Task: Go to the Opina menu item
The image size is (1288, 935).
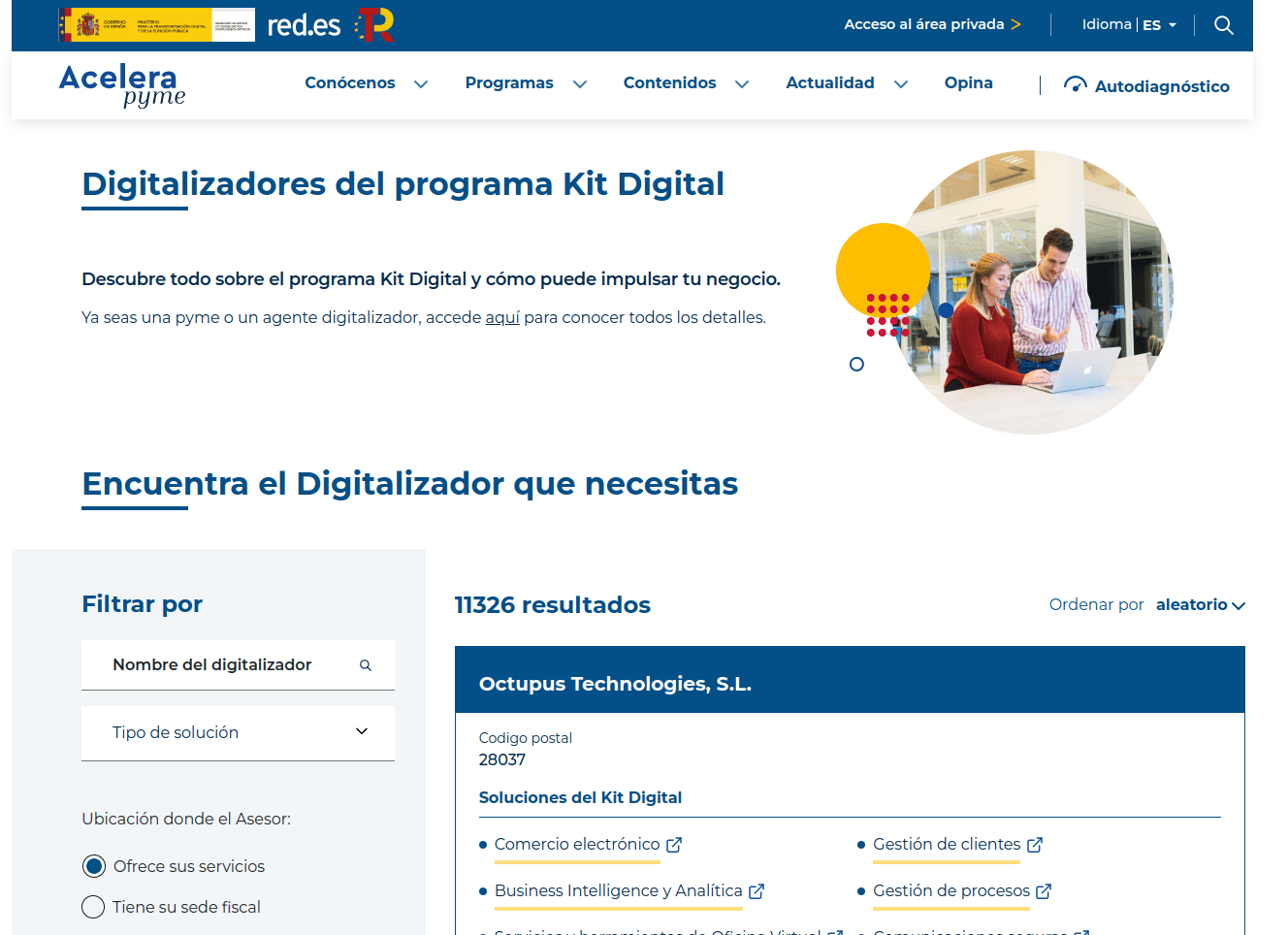Action: (969, 83)
